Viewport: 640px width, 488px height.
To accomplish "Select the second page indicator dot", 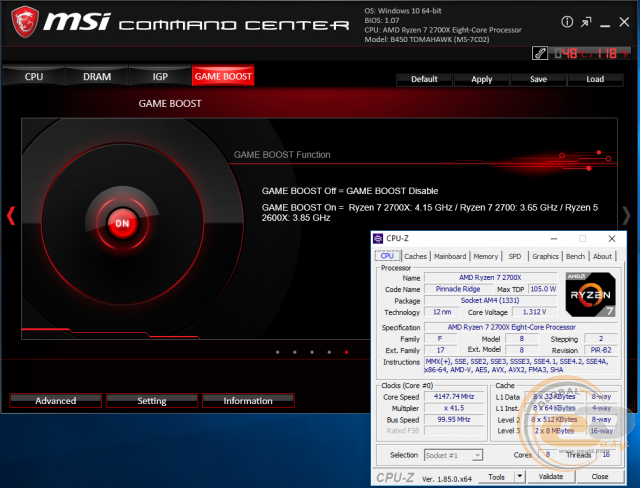I will [x=295, y=352].
